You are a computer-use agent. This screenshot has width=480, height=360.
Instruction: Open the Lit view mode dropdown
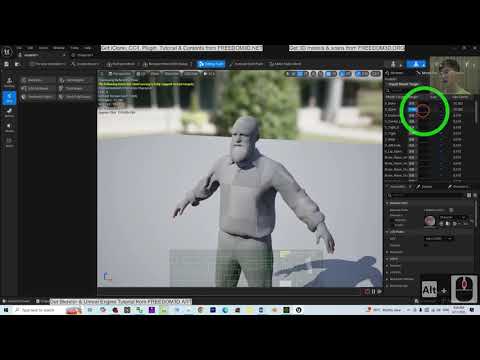tap(141, 74)
